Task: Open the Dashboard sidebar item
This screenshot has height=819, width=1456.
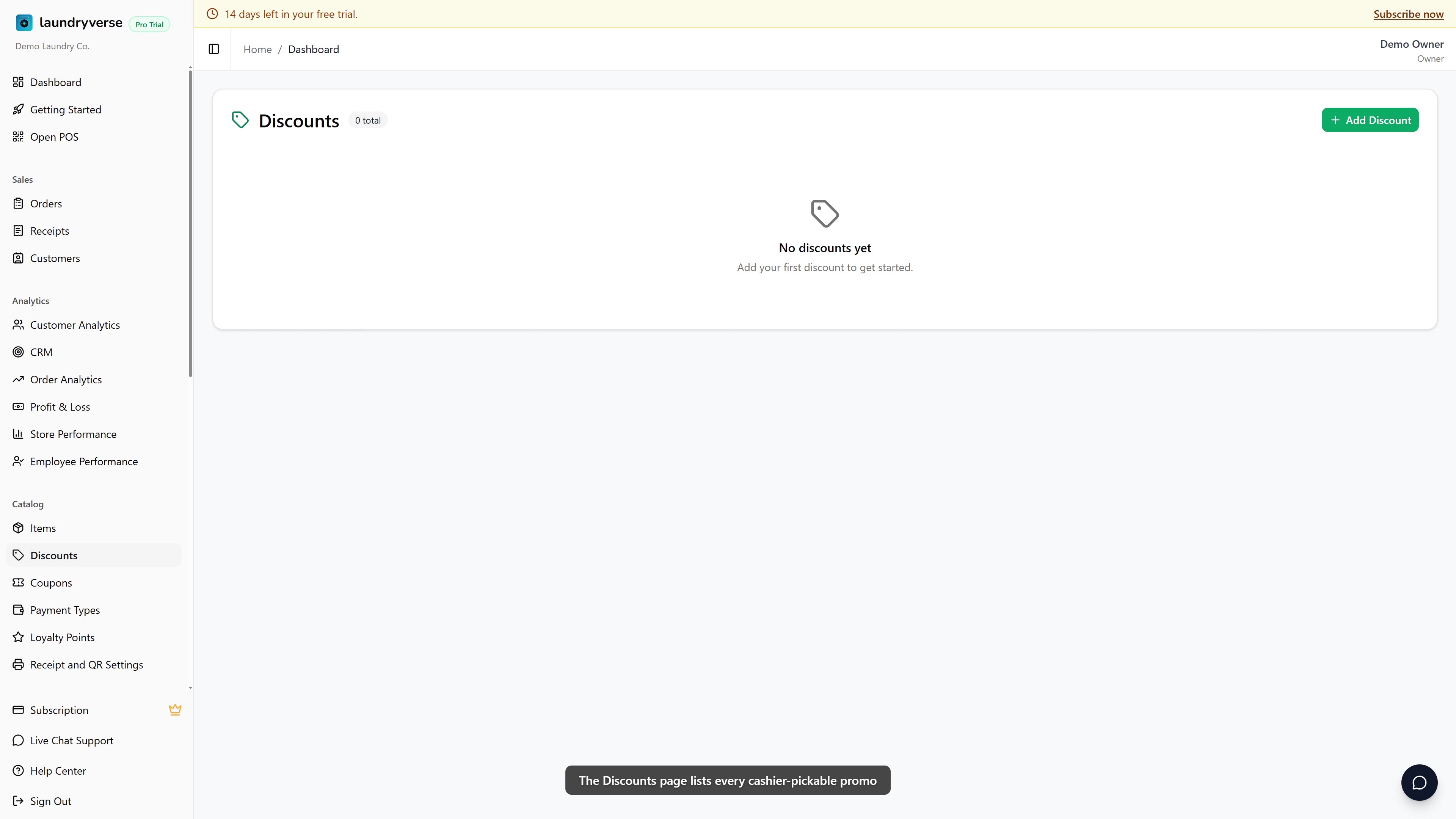Action: click(x=94, y=83)
